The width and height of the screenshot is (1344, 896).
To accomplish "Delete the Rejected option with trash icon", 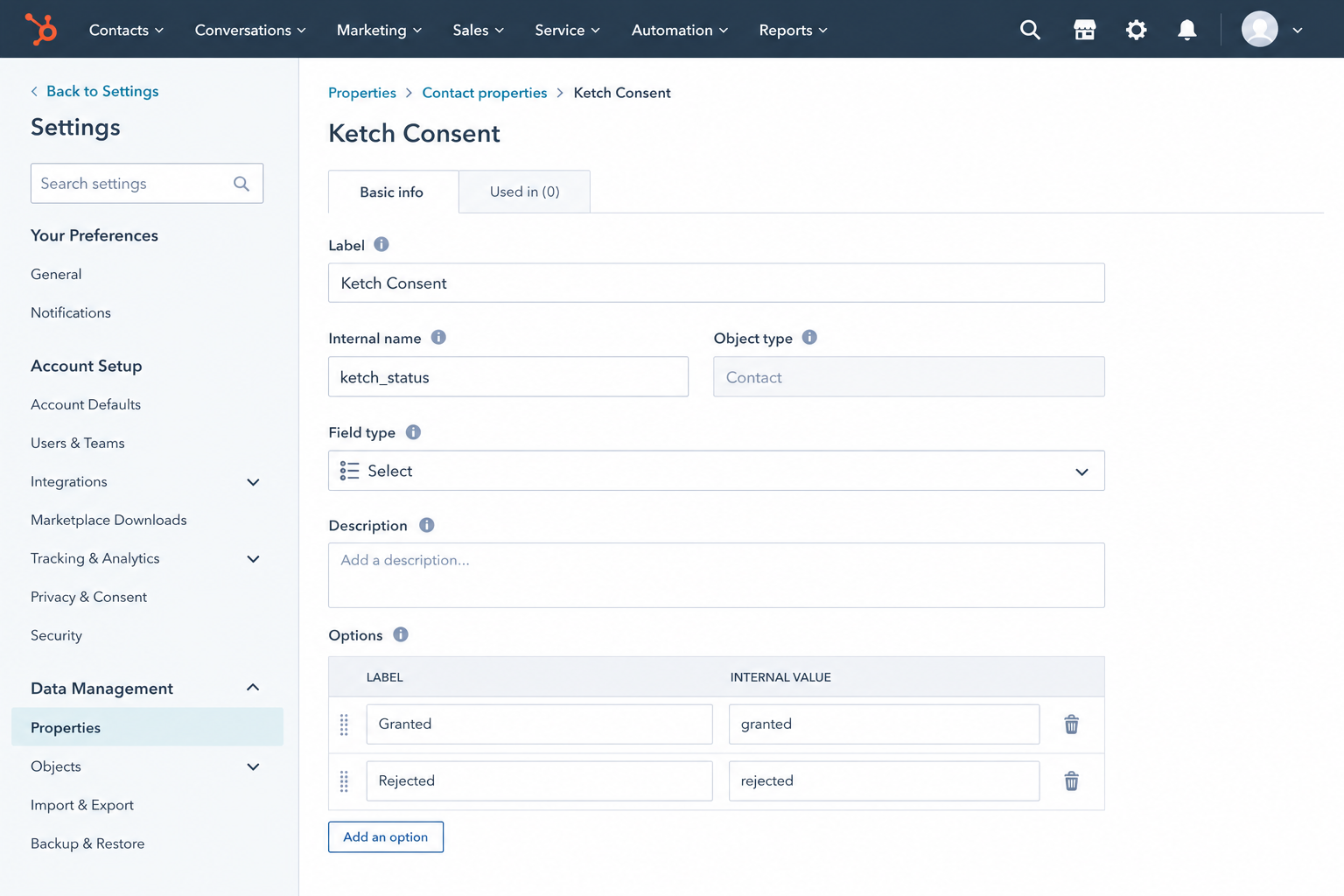I will coord(1071,781).
